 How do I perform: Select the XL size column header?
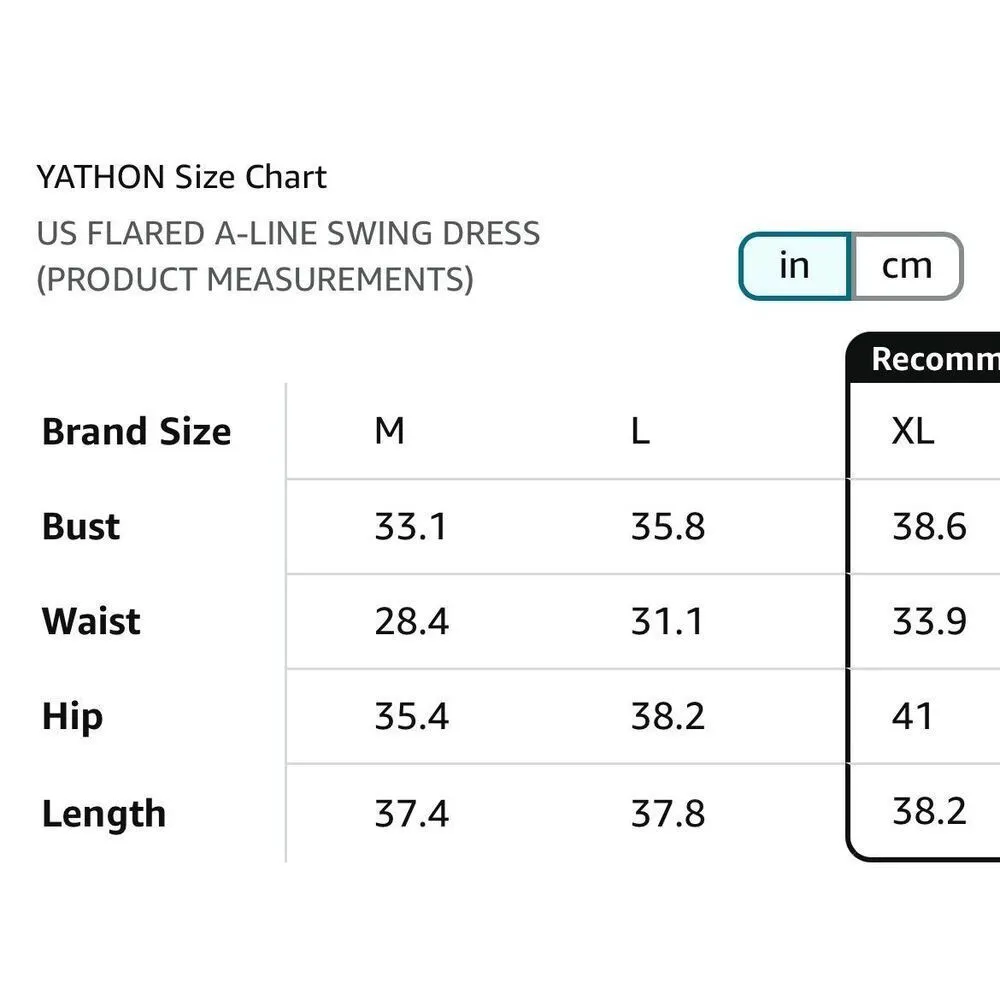[x=912, y=431]
